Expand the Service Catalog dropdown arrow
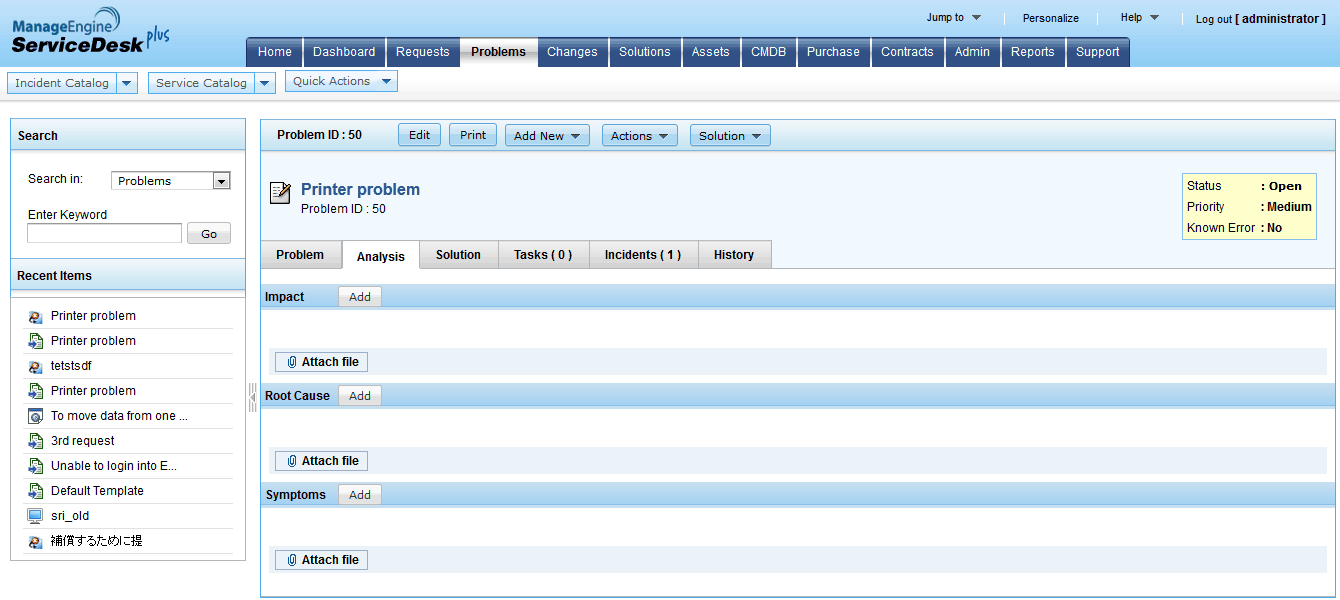The height and width of the screenshot is (600, 1340). click(x=265, y=83)
